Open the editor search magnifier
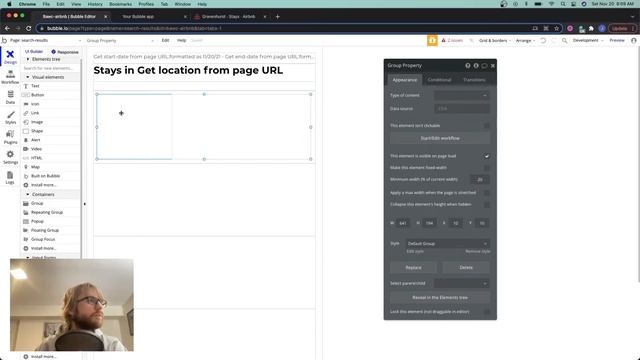The image size is (640, 360). pos(564,40)
